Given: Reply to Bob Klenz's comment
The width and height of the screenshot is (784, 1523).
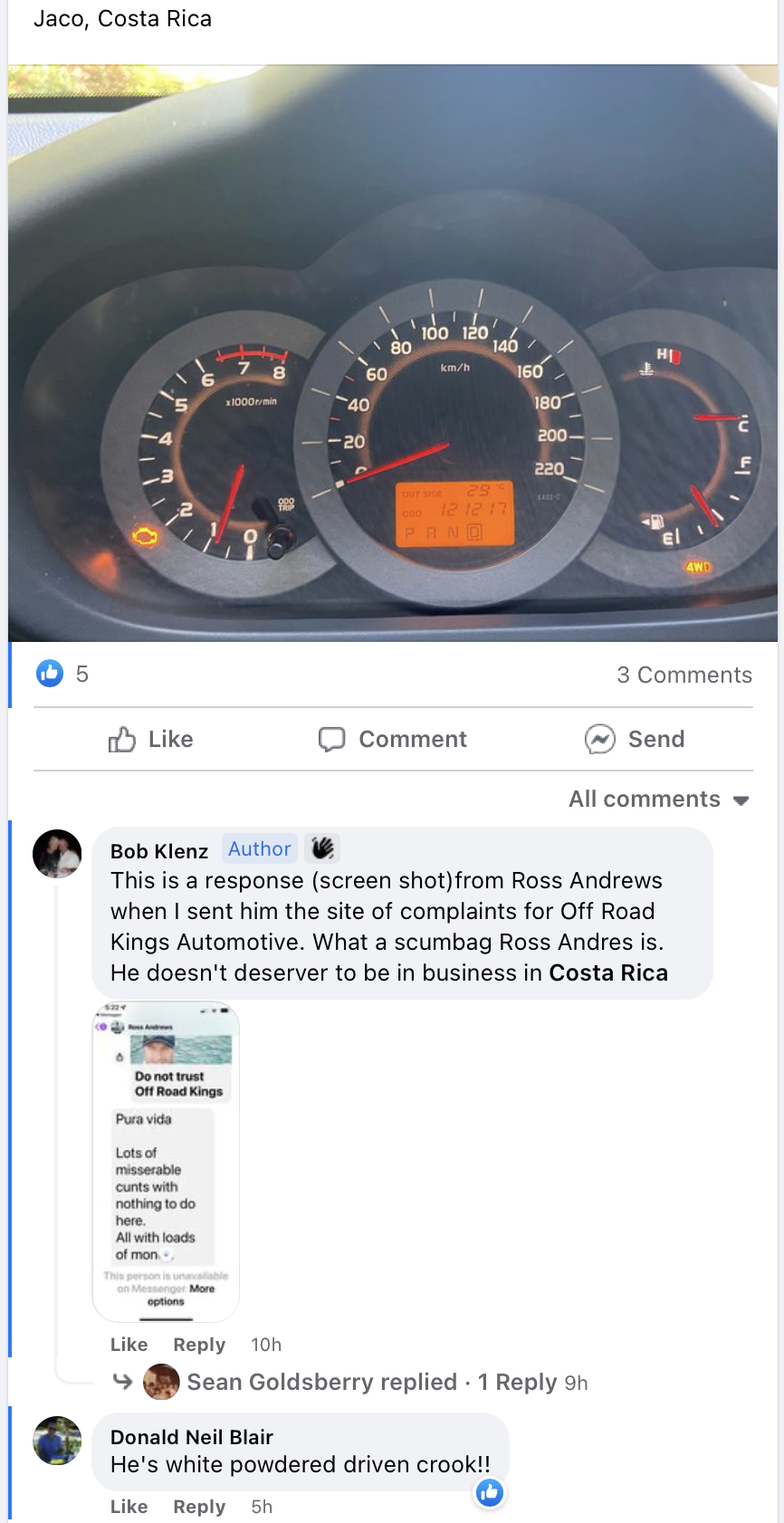Looking at the screenshot, I should click(199, 1345).
